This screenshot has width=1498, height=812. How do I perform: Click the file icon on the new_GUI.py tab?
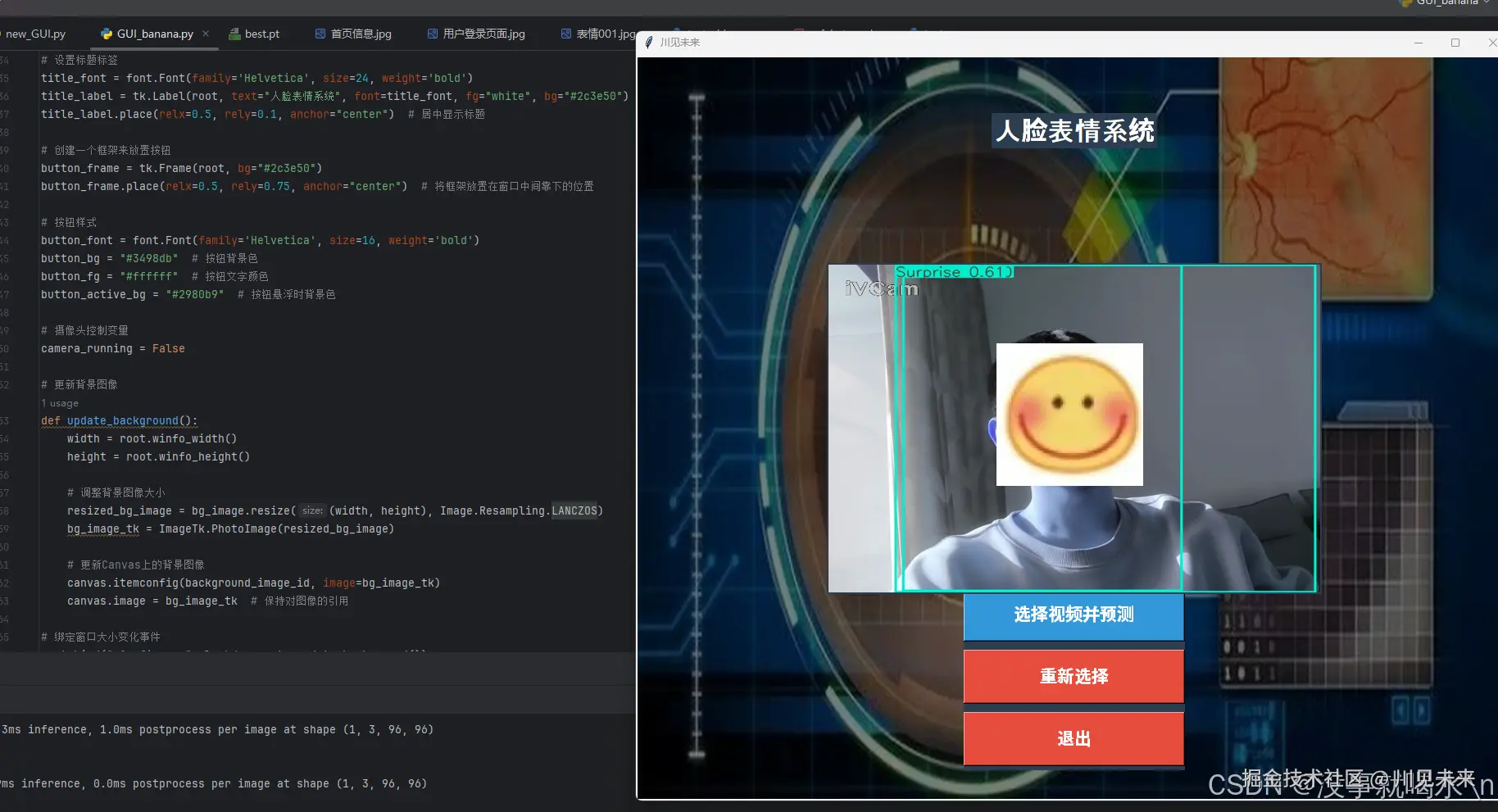tap(2, 34)
